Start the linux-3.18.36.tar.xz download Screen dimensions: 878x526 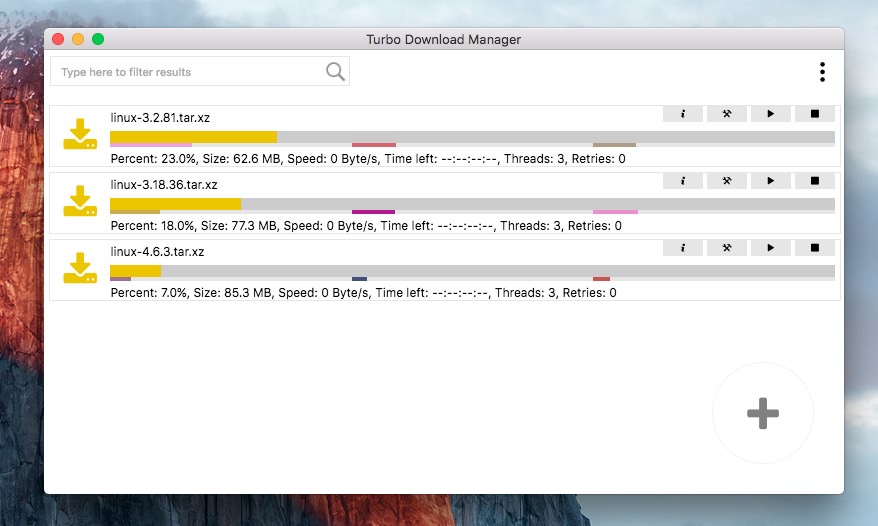[770, 181]
